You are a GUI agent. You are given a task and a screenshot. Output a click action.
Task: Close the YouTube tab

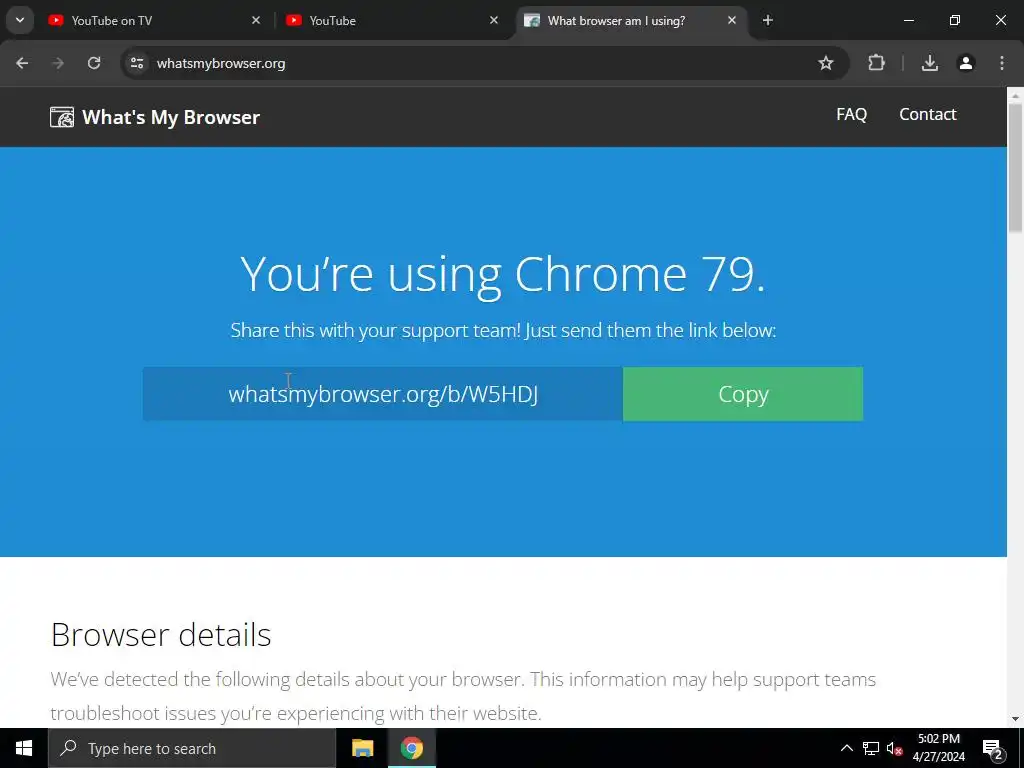pos(494,20)
